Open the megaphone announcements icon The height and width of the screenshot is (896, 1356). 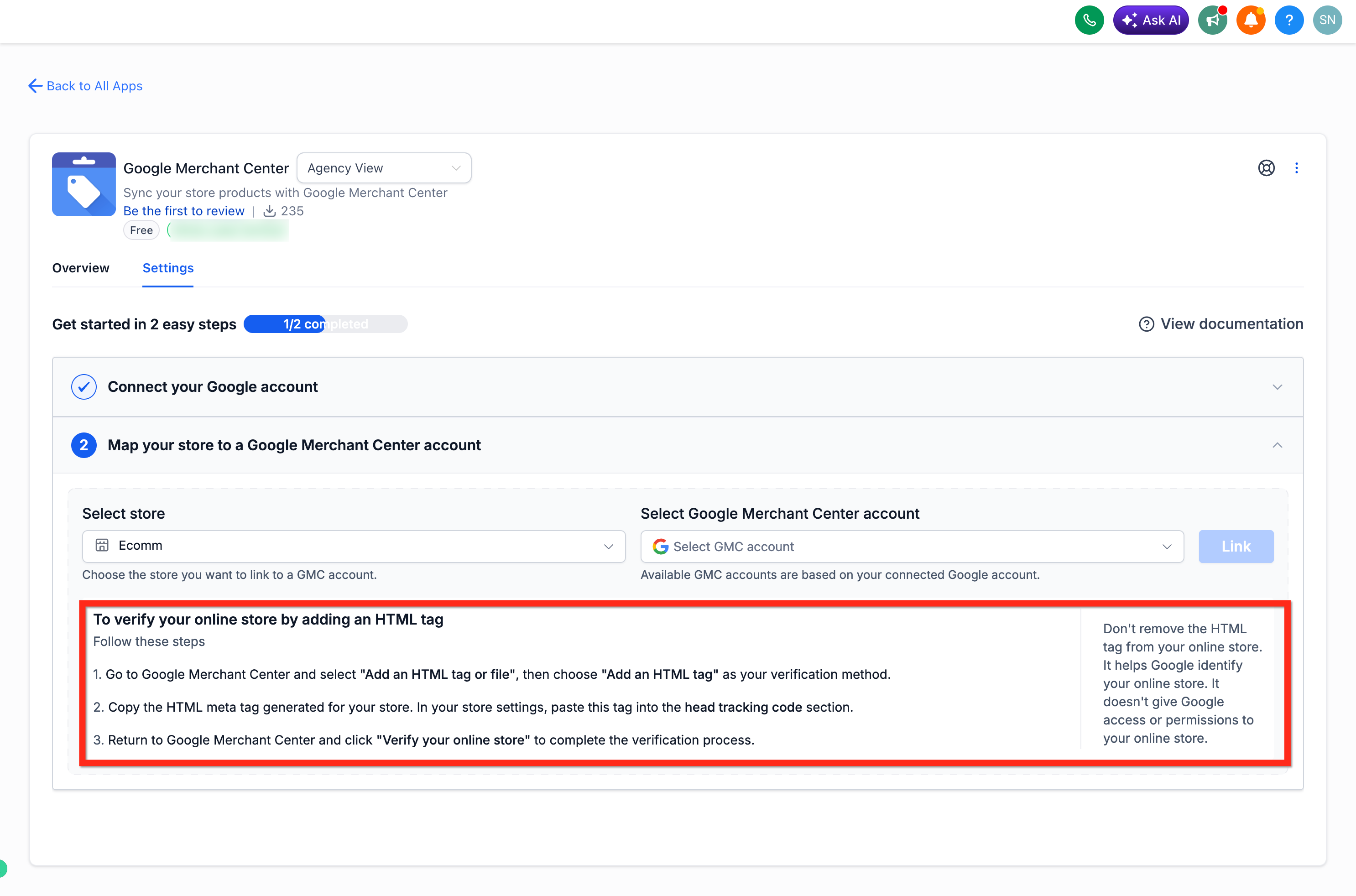tap(1213, 21)
